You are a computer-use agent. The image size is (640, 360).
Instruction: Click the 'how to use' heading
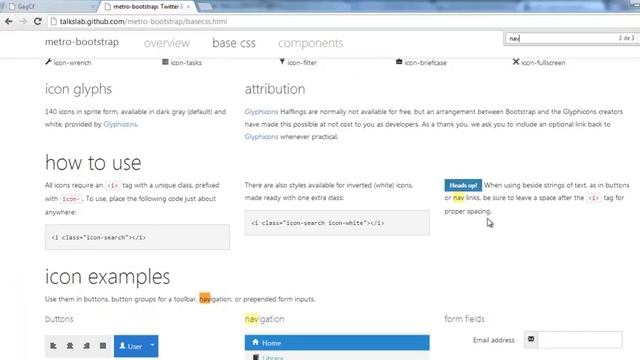pyautogui.click(x=93, y=163)
